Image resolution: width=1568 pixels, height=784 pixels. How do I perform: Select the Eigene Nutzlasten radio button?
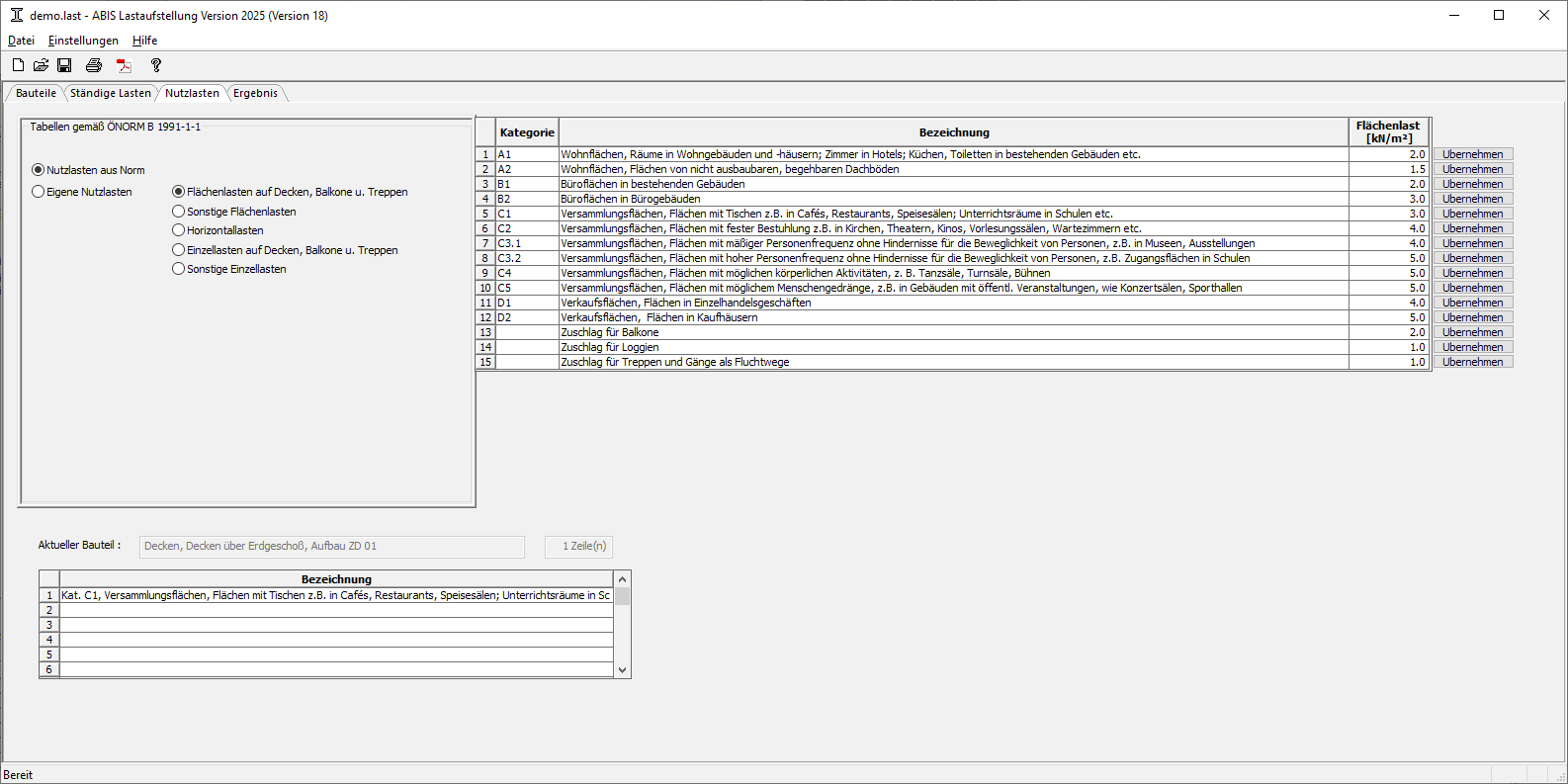point(39,192)
